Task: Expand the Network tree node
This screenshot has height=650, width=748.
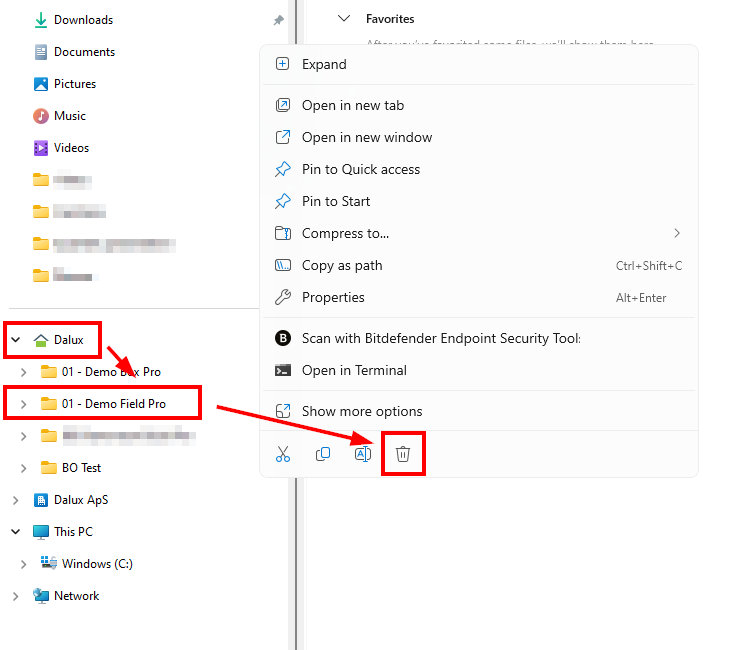Action: [15, 596]
